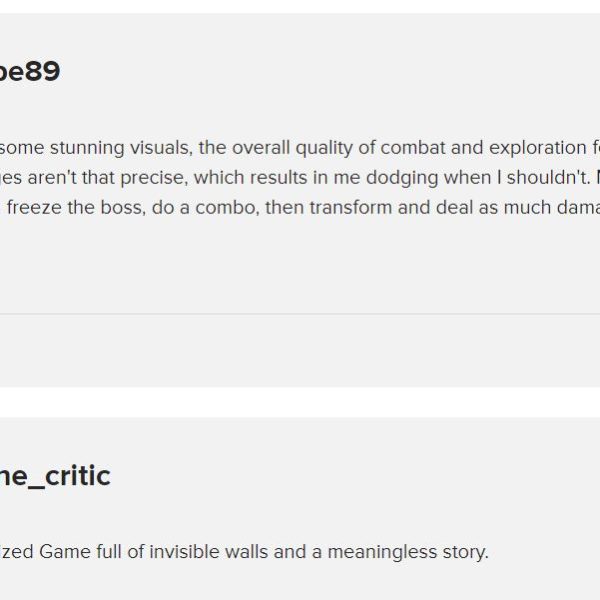Click the phrase "stunning visuals" in the review
Viewport: 600px width, 600px height.
coord(121,148)
